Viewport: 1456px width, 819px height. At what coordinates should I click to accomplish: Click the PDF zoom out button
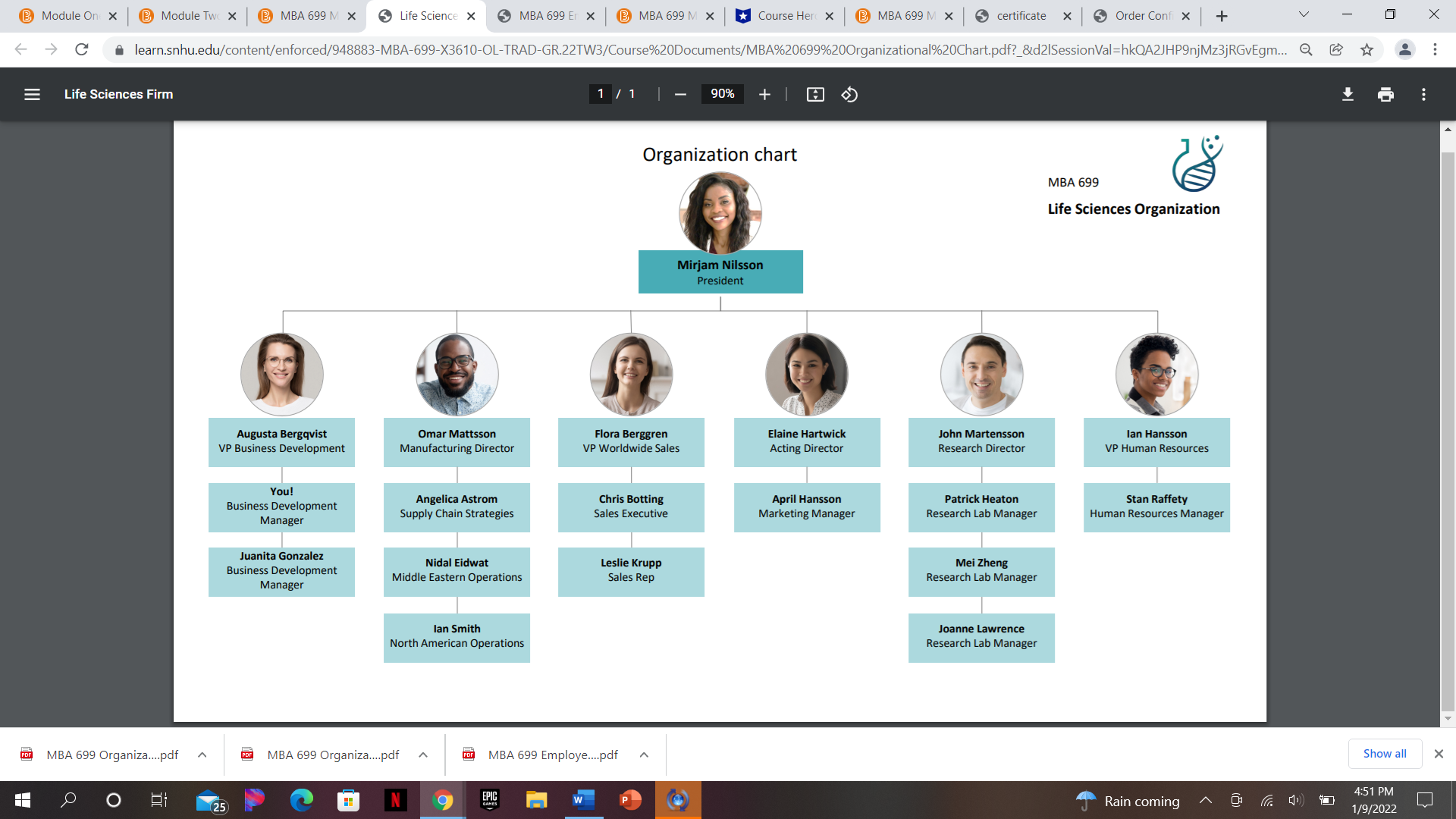(x=680, y=94)
